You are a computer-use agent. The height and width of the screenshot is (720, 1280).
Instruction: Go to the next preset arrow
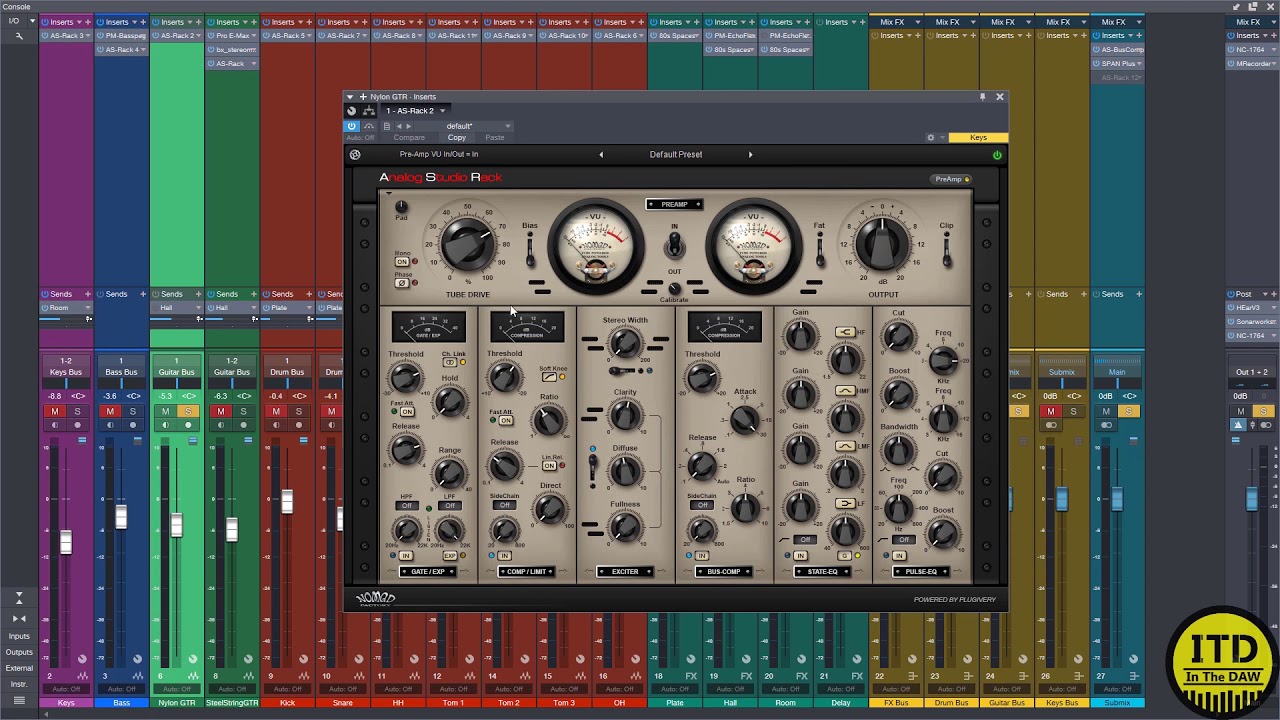pyautogui.click(x=750, y=155)
